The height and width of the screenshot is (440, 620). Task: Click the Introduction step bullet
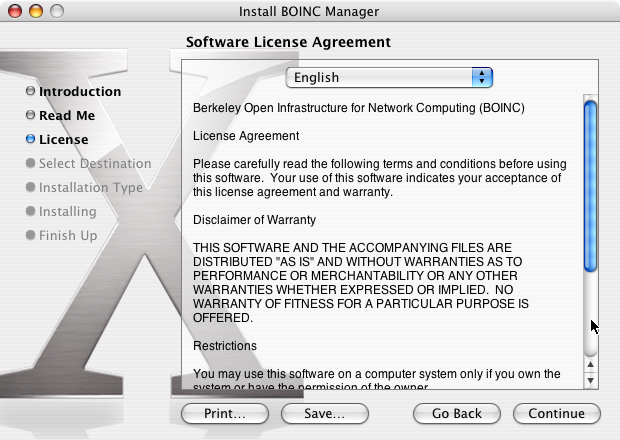coord(30,91)
